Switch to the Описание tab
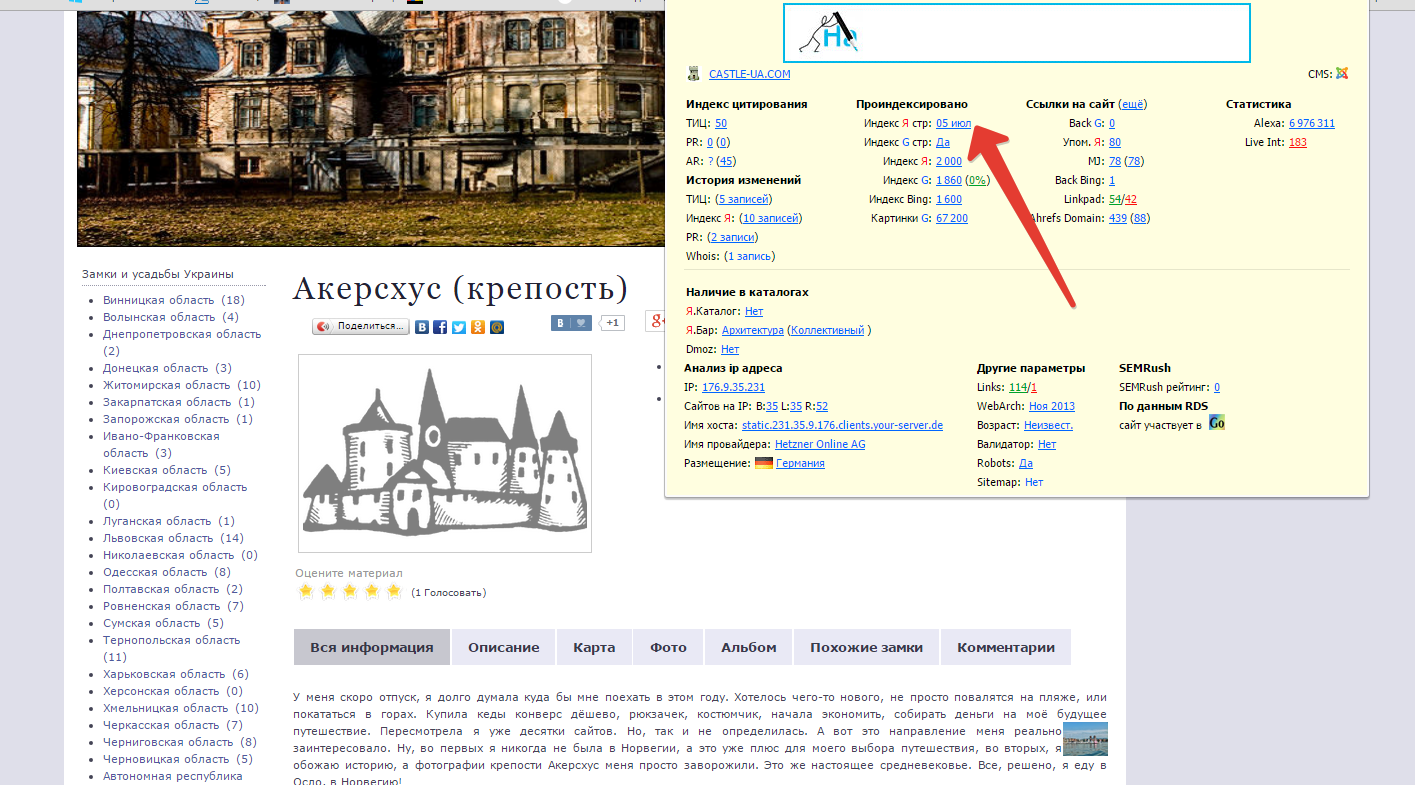Viewport: 1415px width, 785px height. pos(504,647)
